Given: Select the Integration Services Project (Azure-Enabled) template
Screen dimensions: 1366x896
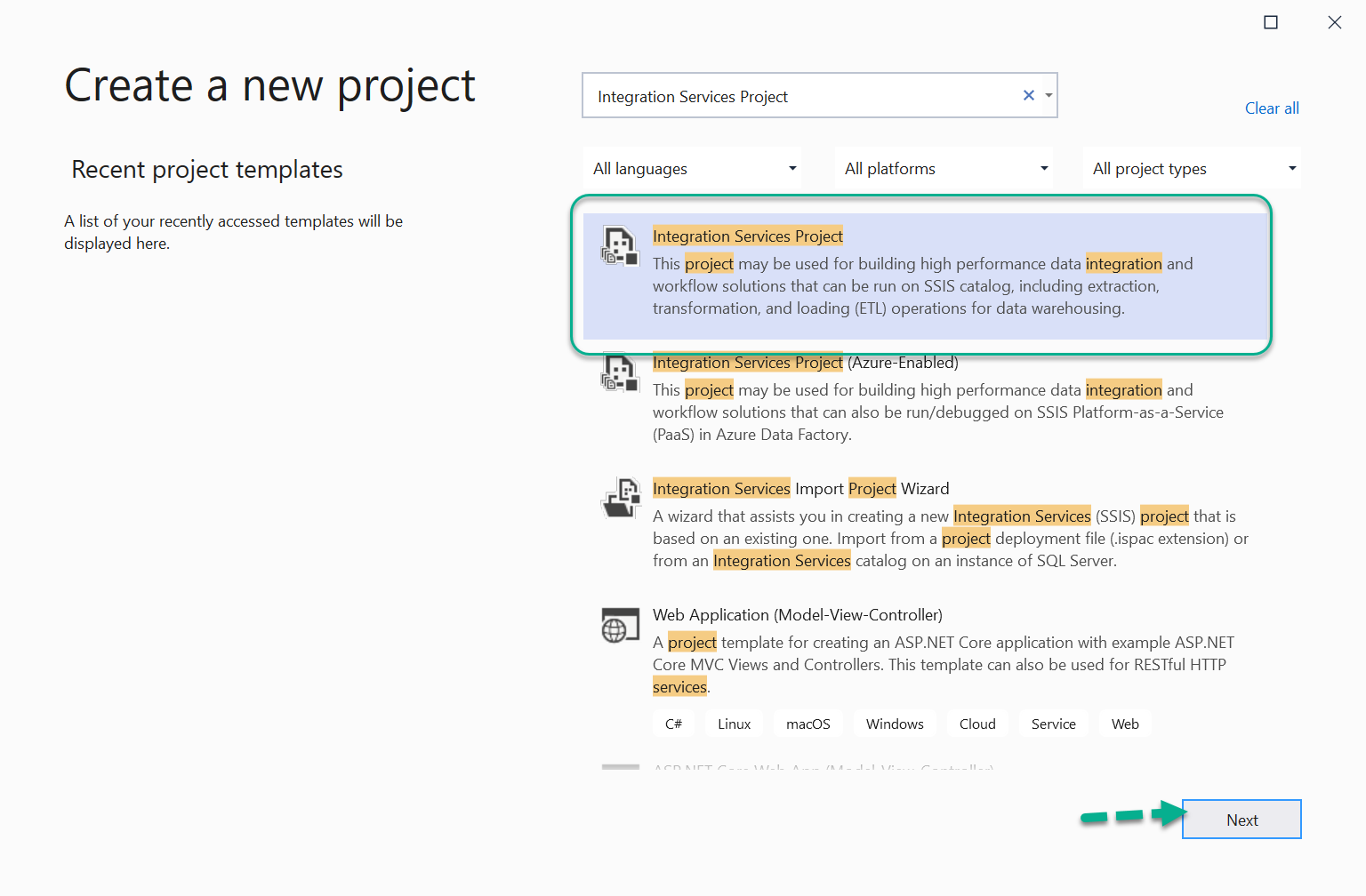Looking at the screenshot, I should click(x=925, y=397).
